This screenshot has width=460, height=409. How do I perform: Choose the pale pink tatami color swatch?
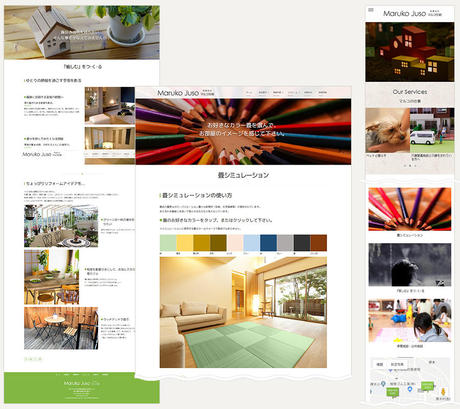(x=235, y=243)
